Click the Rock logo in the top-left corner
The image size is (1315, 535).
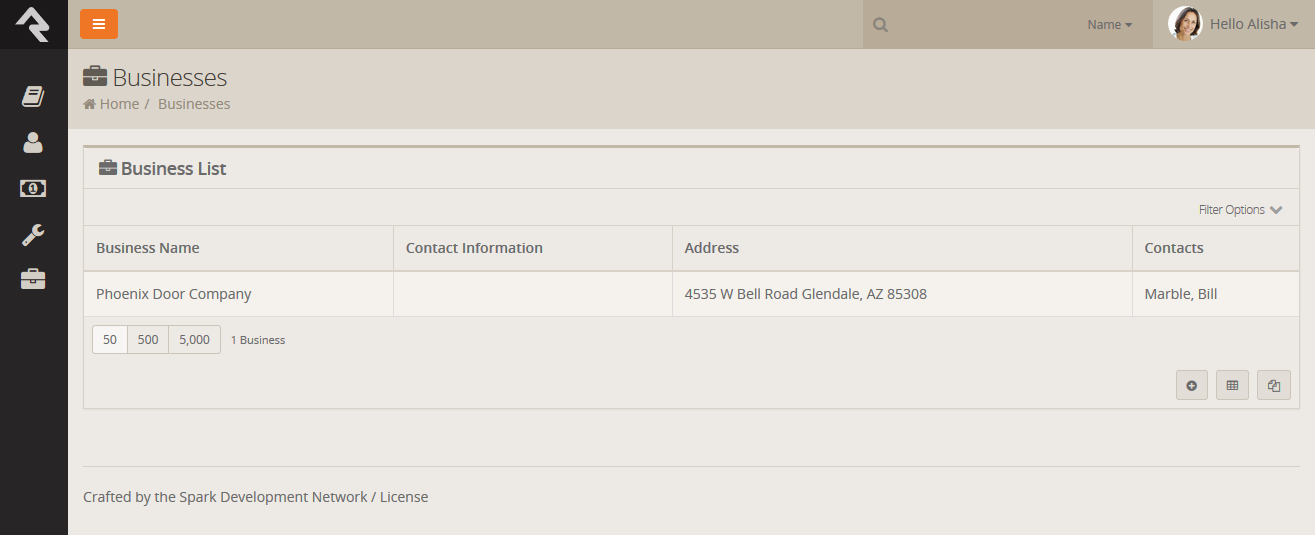(33, 24)
